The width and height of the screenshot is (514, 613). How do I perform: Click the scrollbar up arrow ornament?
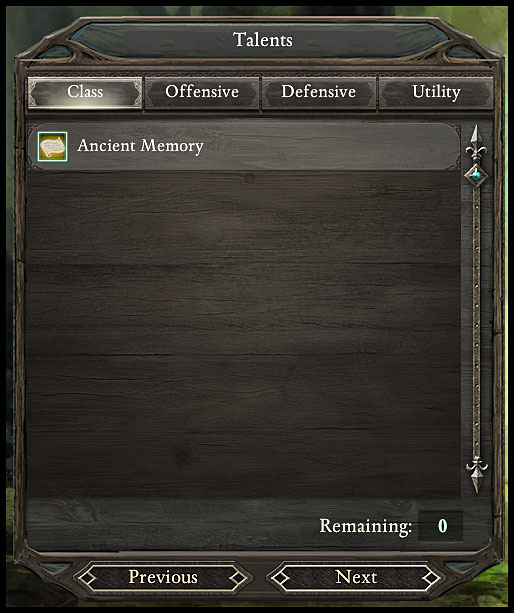pos(476,143)
